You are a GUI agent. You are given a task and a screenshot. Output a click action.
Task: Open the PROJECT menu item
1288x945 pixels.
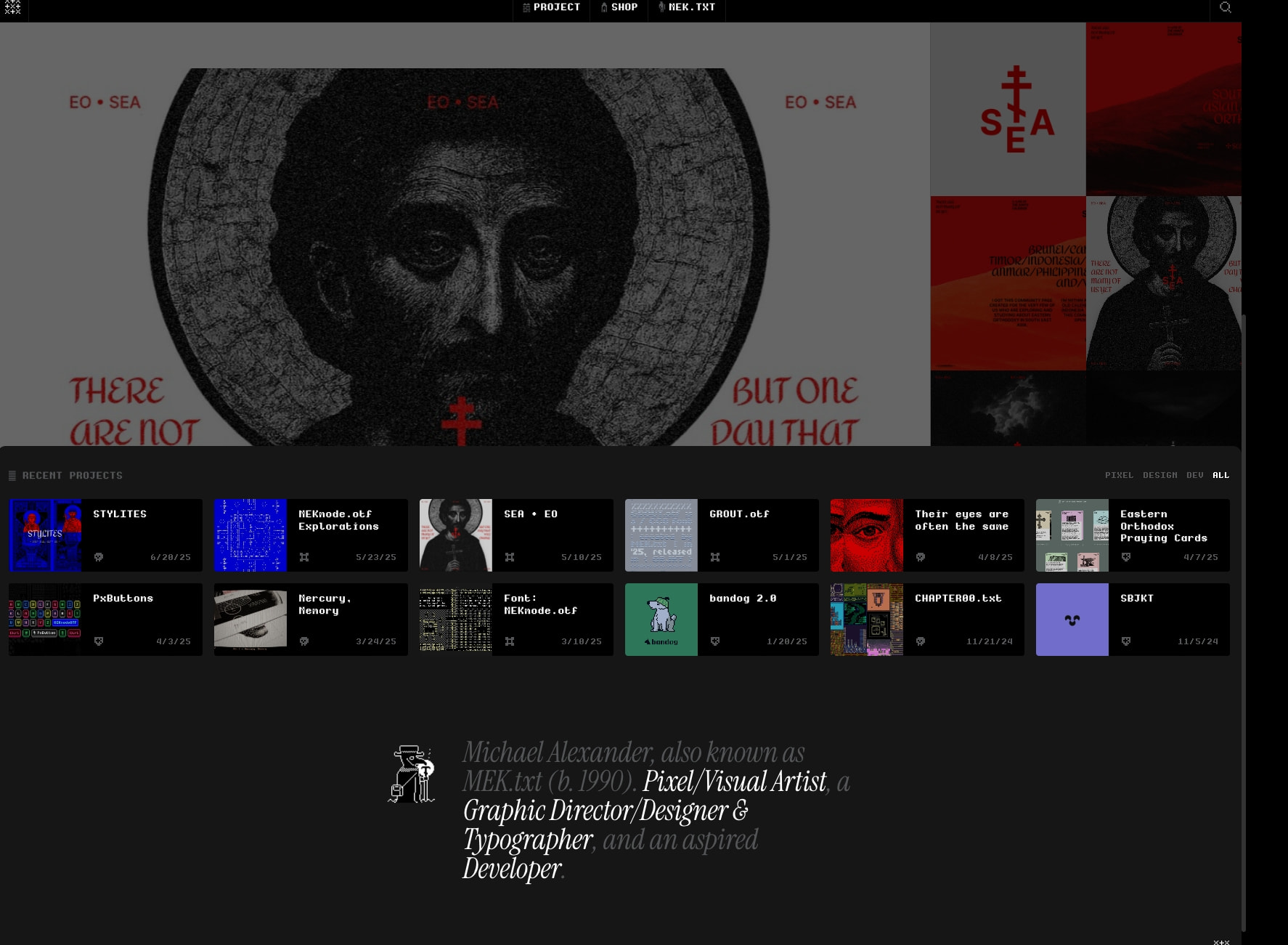(551, 7)
